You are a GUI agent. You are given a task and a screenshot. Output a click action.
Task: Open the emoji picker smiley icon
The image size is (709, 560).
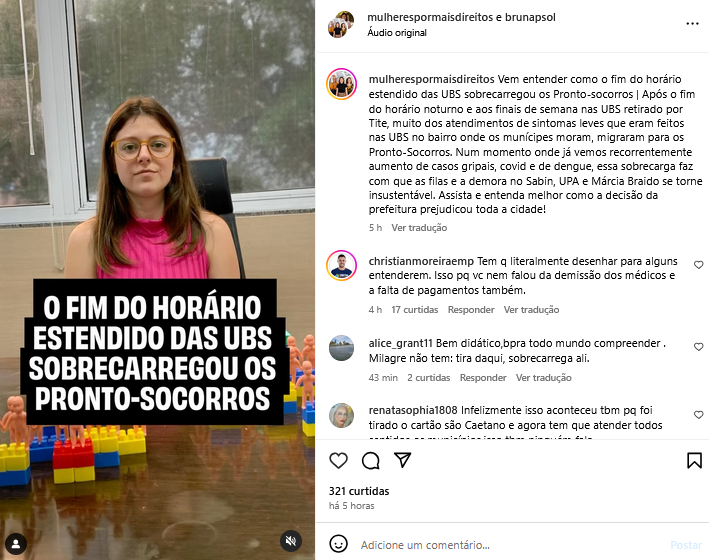(x=338, y=544)
